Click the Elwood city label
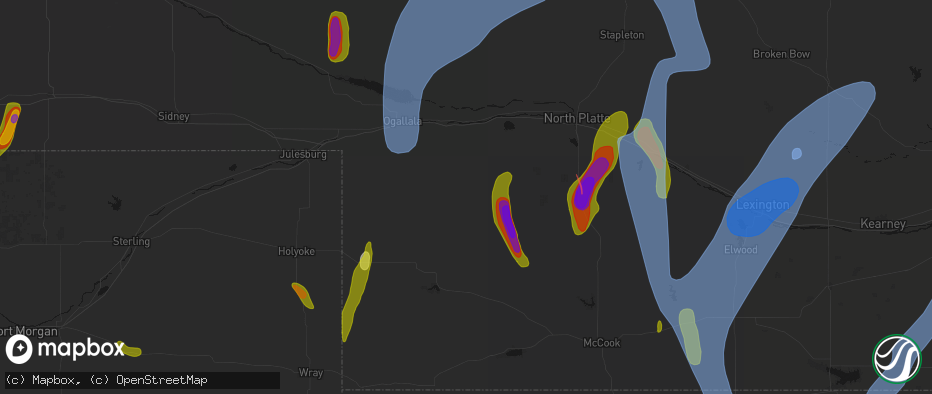 (x=741, y=250)
